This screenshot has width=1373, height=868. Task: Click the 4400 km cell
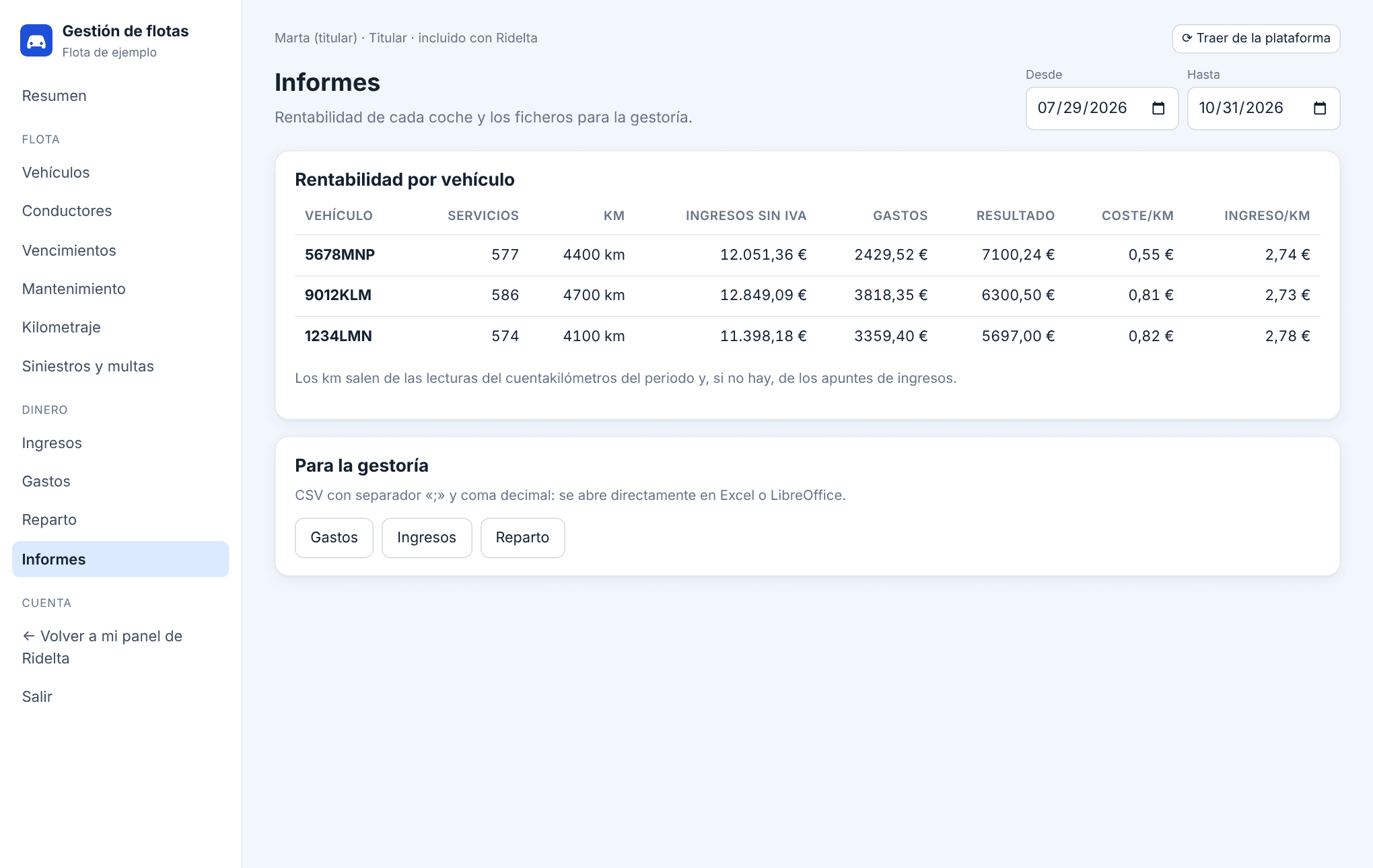click(594, 255)
